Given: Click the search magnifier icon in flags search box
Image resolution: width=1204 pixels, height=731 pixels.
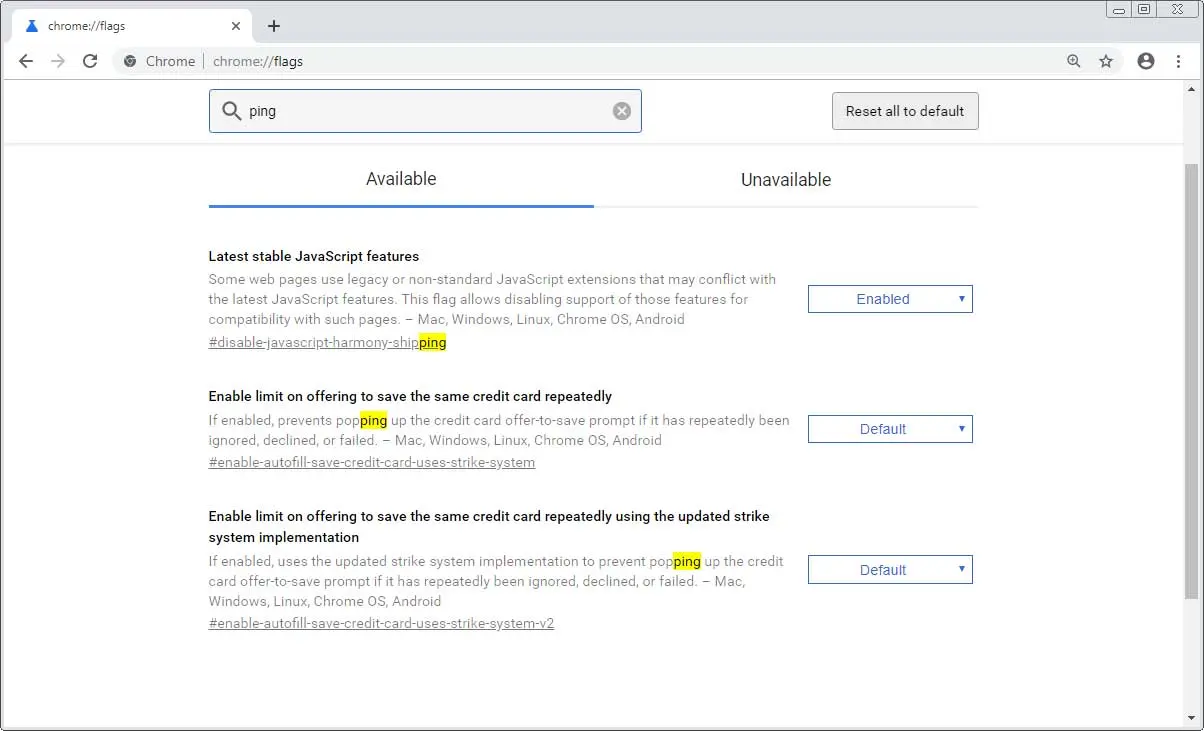Looking at the screenshot, I should point(232,111).
